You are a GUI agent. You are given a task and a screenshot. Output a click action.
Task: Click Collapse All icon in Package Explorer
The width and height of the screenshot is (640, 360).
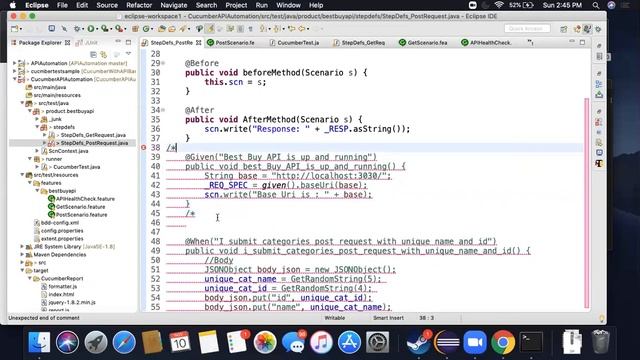(x=93, y=54)
